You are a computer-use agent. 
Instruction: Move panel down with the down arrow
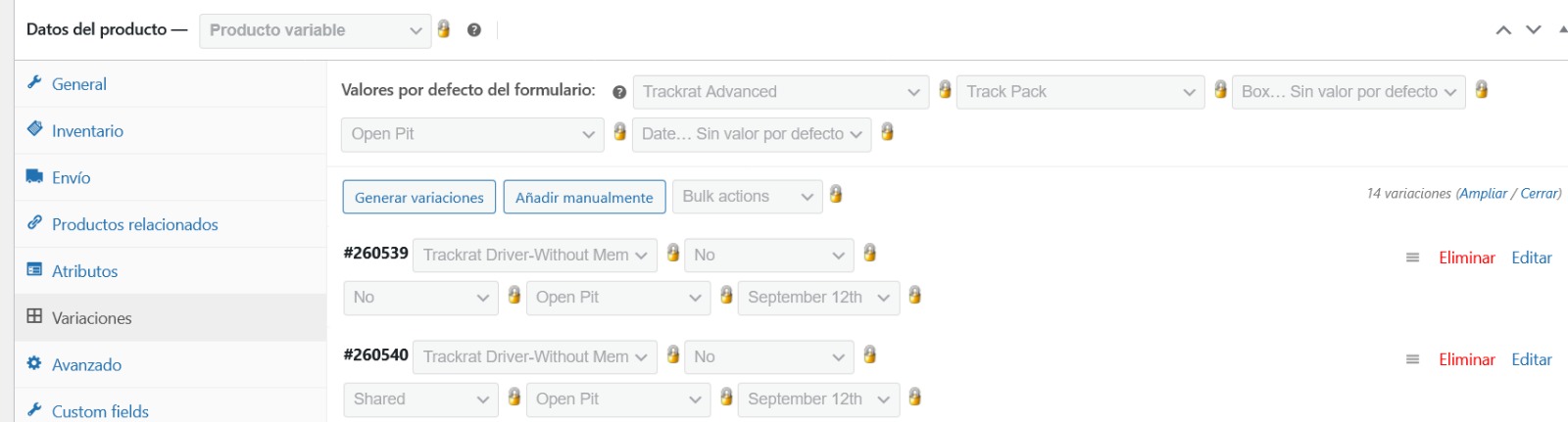(x=1534, y=30)
